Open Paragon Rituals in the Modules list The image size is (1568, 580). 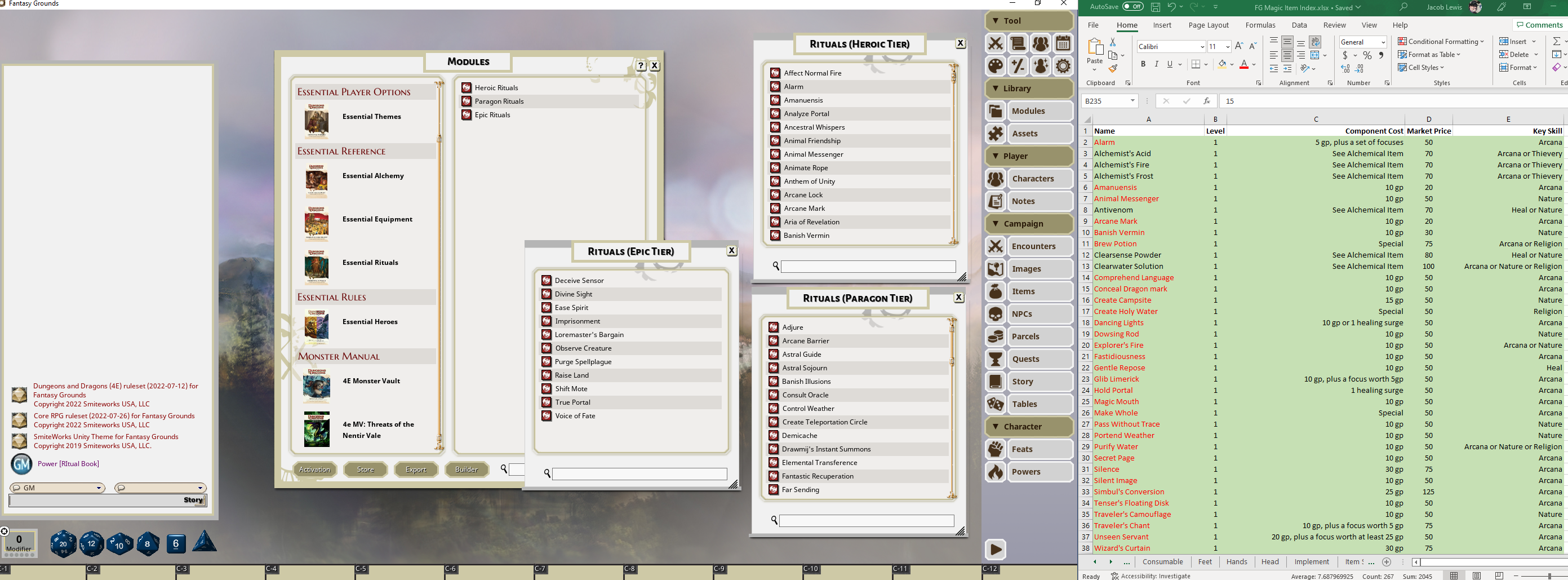499,101
